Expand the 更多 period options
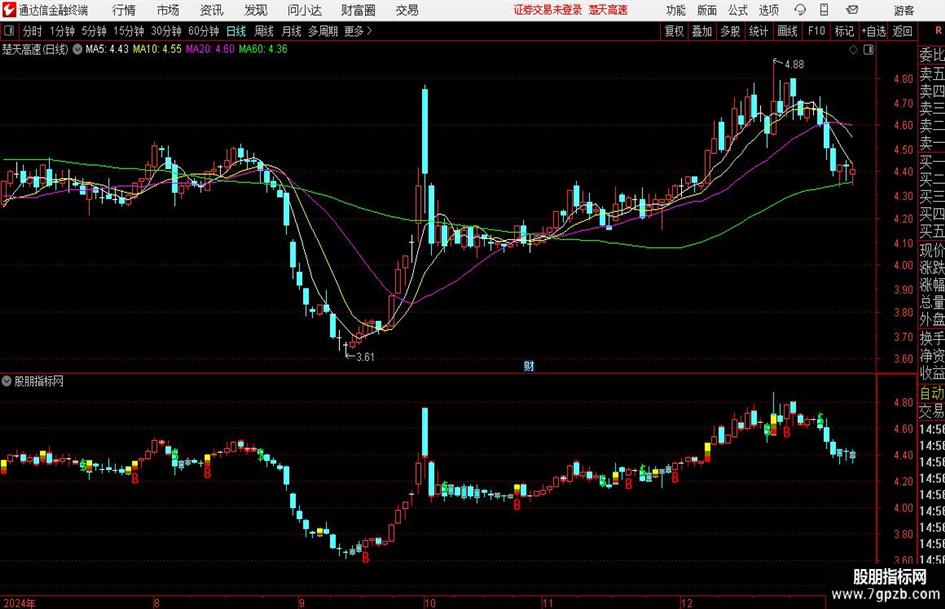 click(359, 31)
